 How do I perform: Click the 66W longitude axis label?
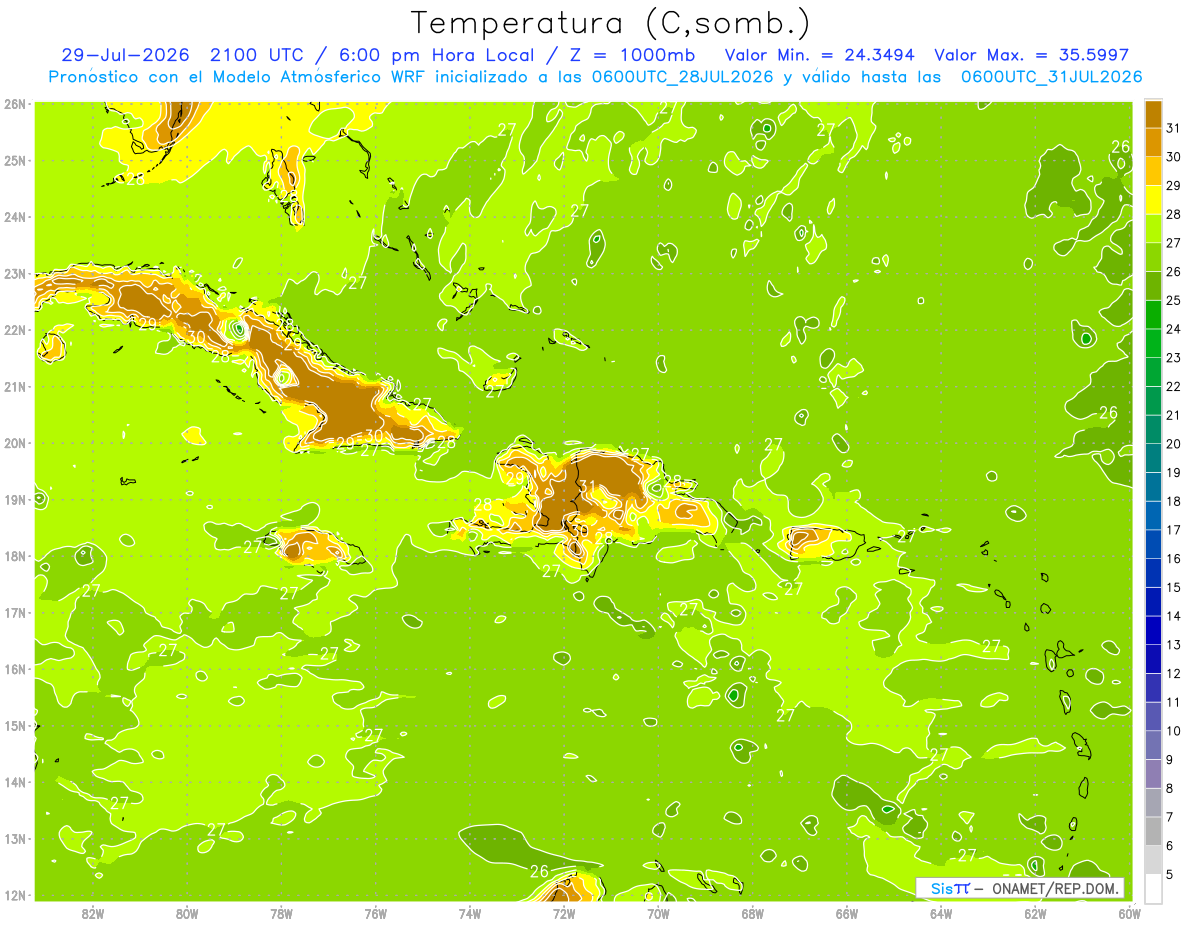[x=846, y=913]
